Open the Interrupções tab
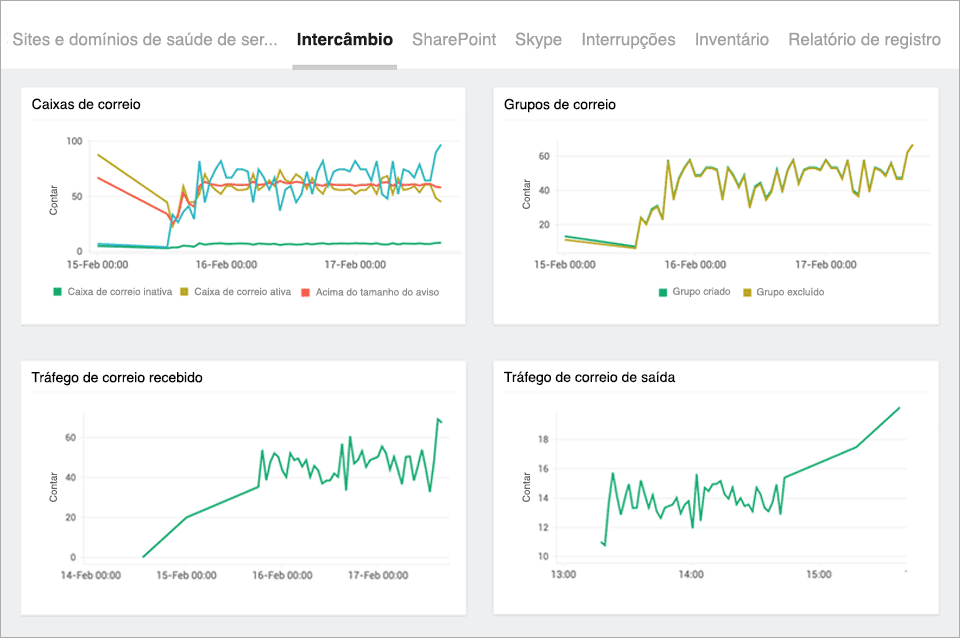 click(x=628, y=40)
